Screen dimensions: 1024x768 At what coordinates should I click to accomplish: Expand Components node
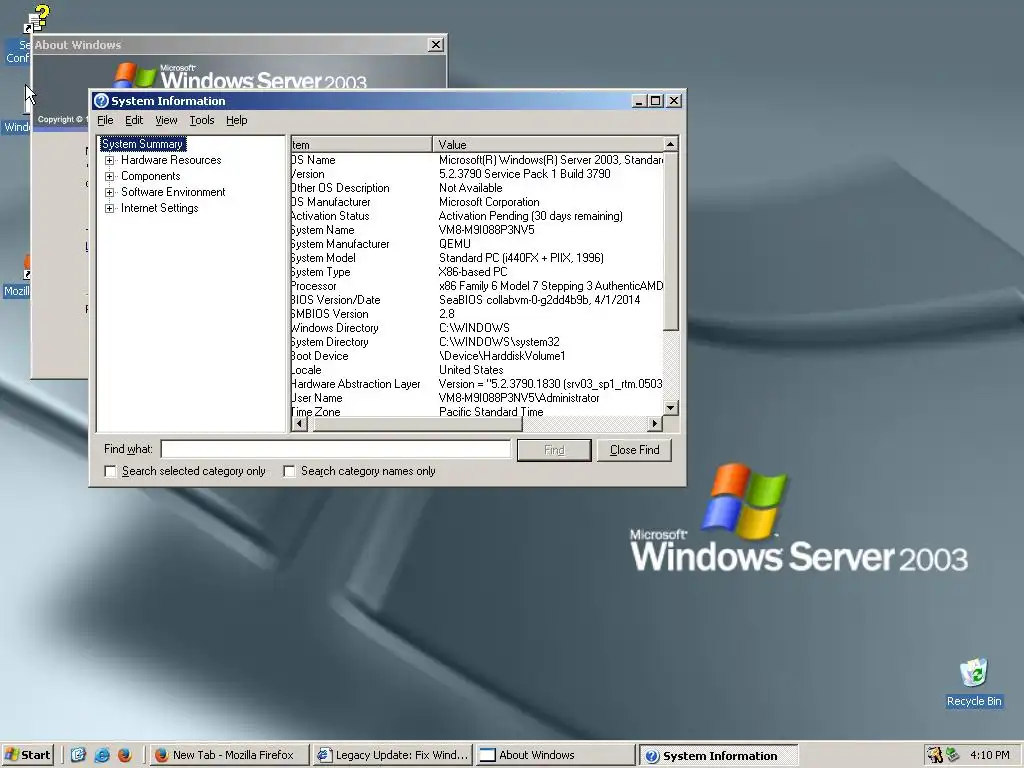pos(110,176)
